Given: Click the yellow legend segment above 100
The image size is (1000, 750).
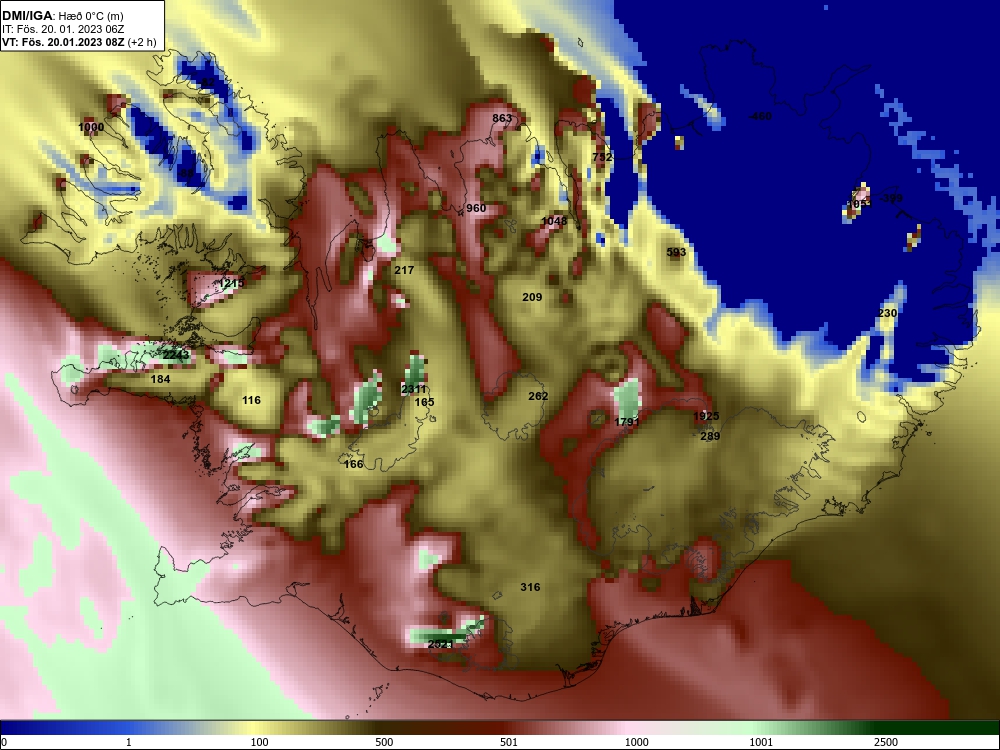Looking at the screenshot, I should [255, 728].
